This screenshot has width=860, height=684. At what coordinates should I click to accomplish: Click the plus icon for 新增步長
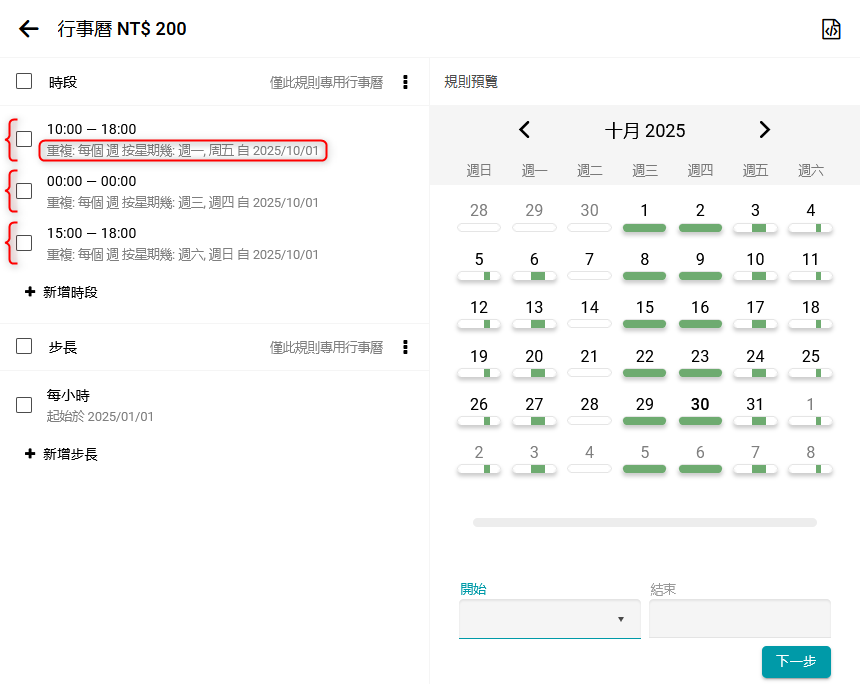click(x=30, y=454)
